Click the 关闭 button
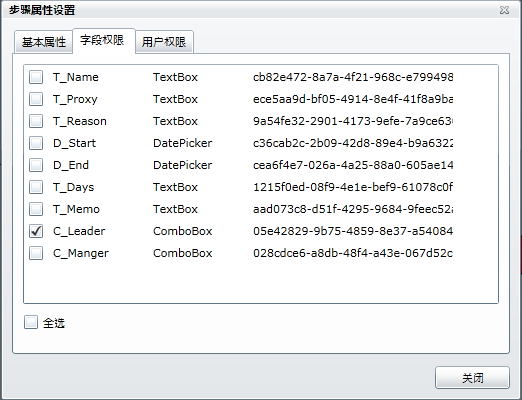The image size is (522, 400). point(472,378)
